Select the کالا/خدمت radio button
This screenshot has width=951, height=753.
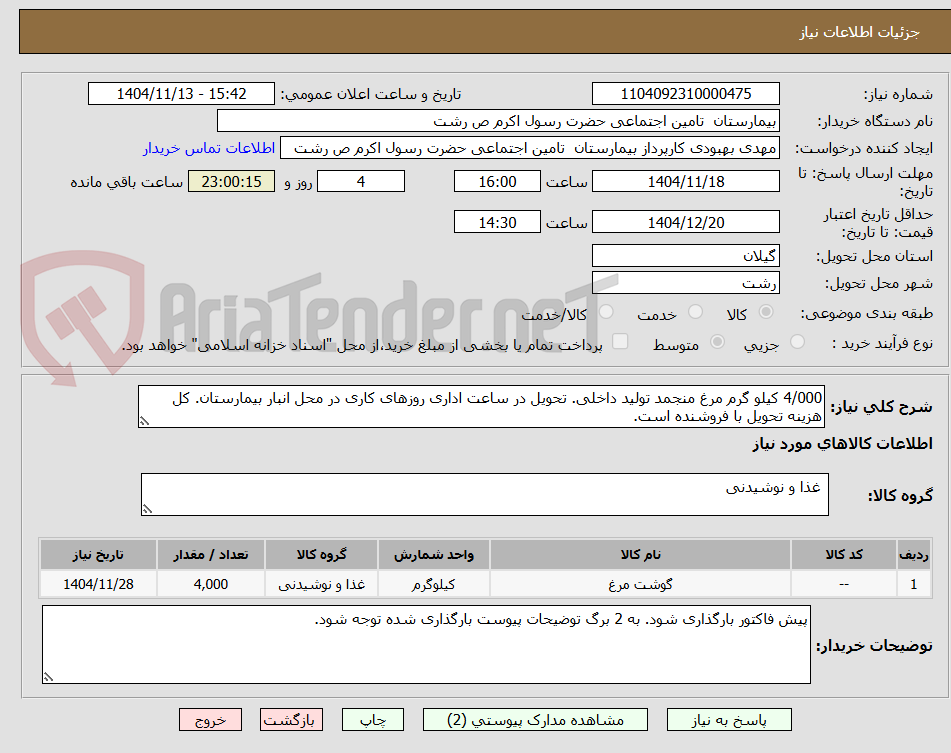coord(606,312)
